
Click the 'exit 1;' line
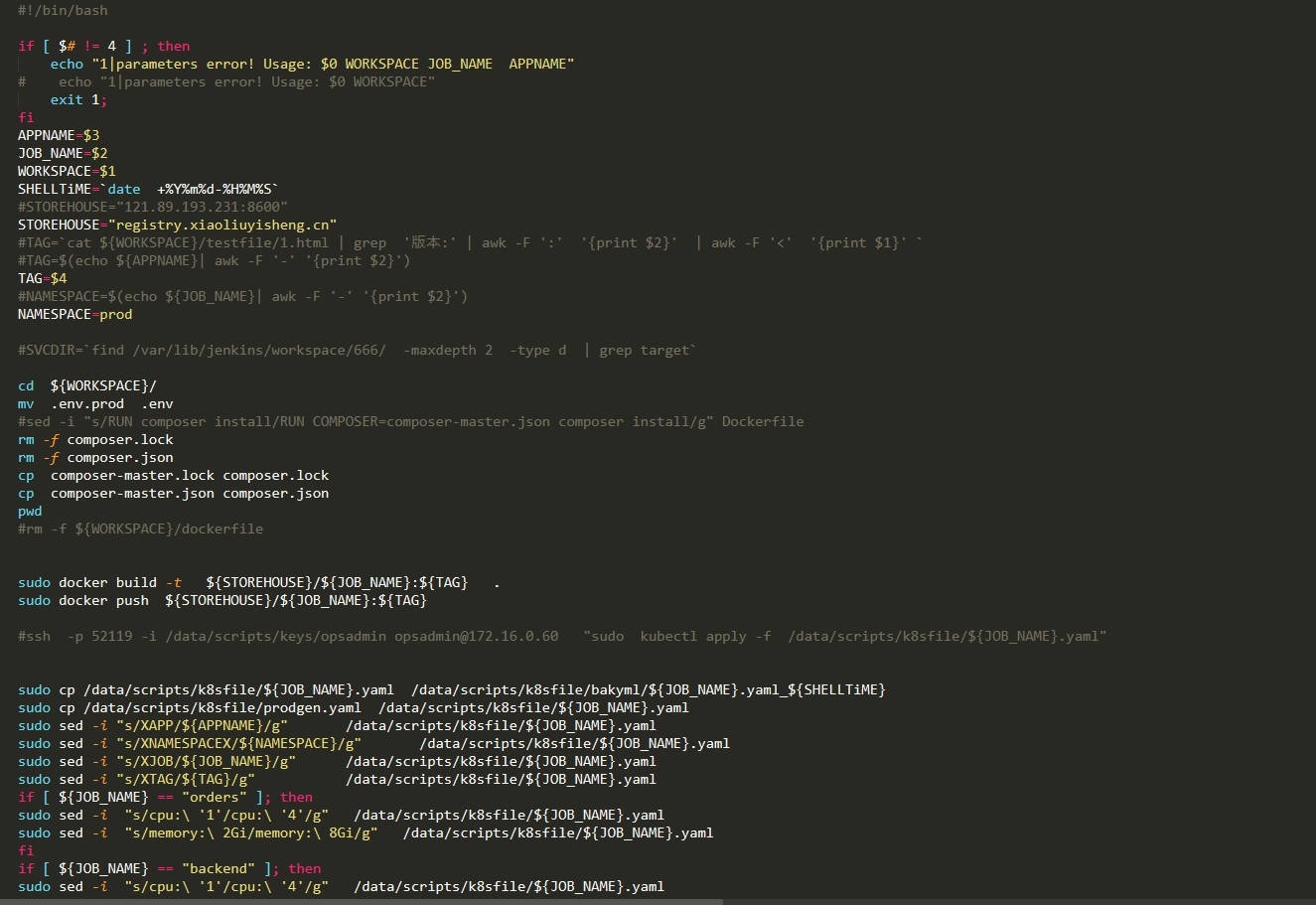(78, 99)
